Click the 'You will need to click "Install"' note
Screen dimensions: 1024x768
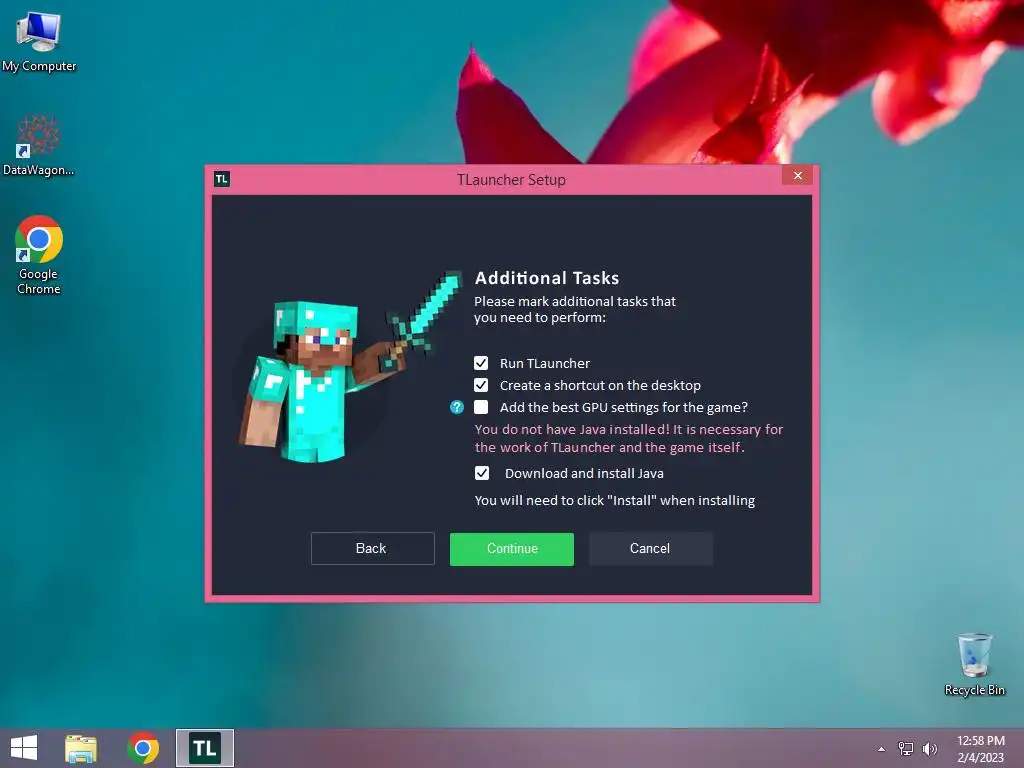(615, 501)
